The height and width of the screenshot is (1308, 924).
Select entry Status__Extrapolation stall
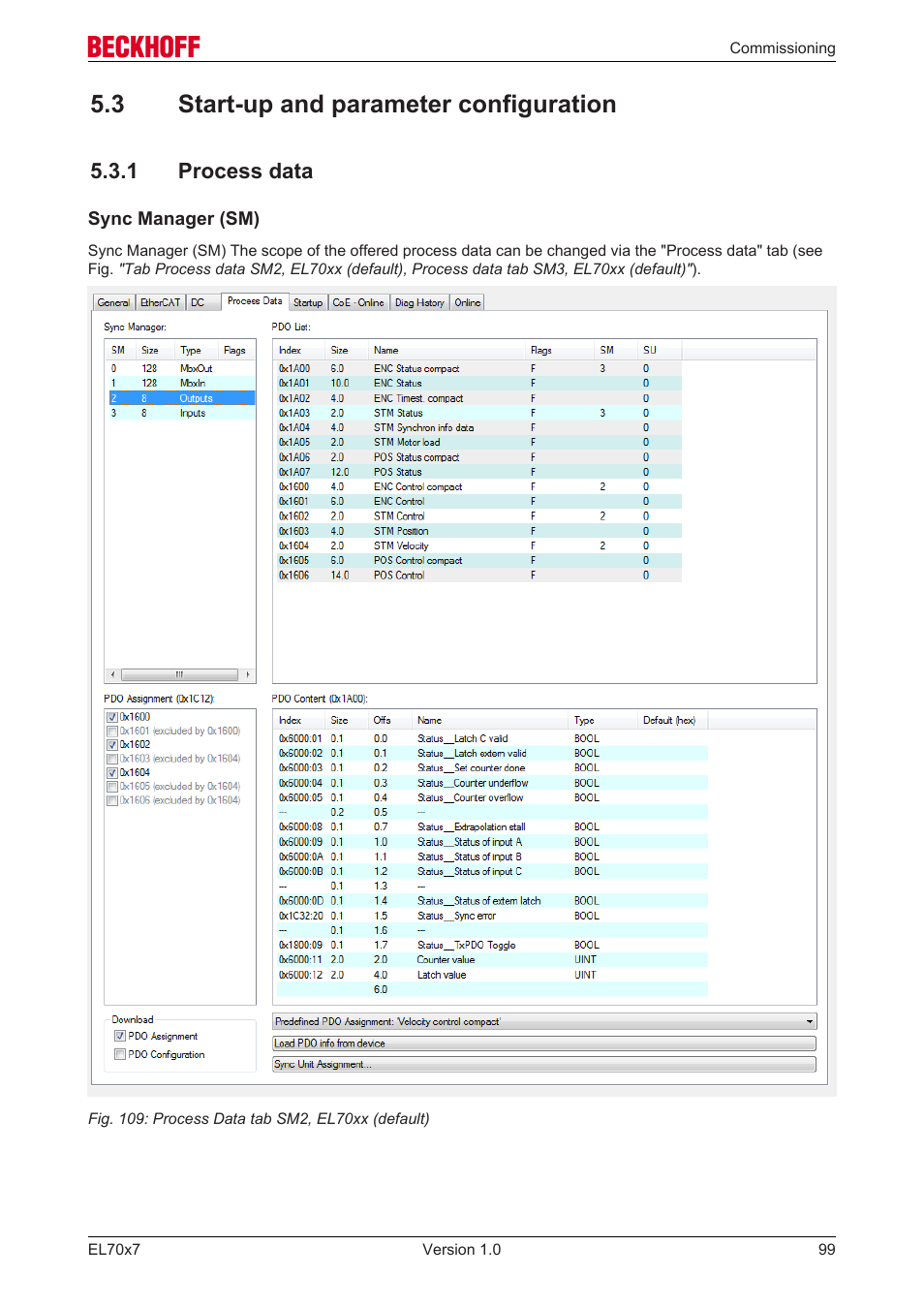tap(492, 826)
